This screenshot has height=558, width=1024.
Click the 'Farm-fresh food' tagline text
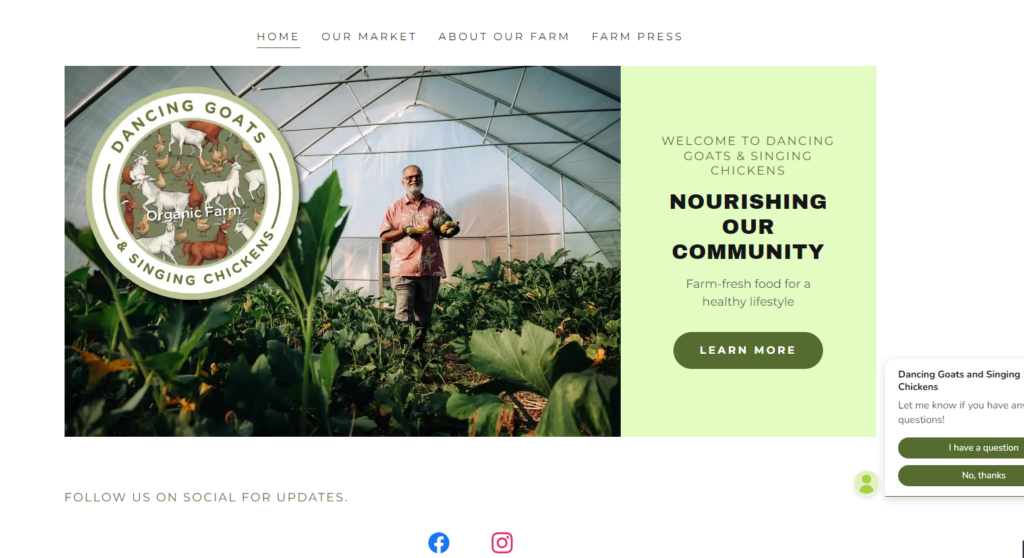point(748,293)
